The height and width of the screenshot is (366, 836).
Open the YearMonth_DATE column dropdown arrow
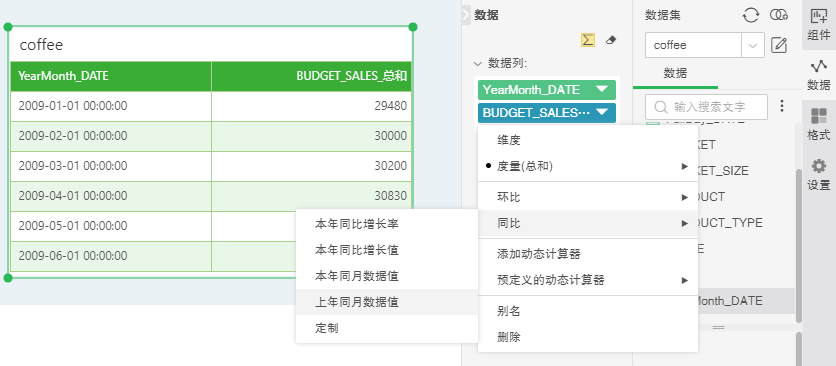coord(602,90)
